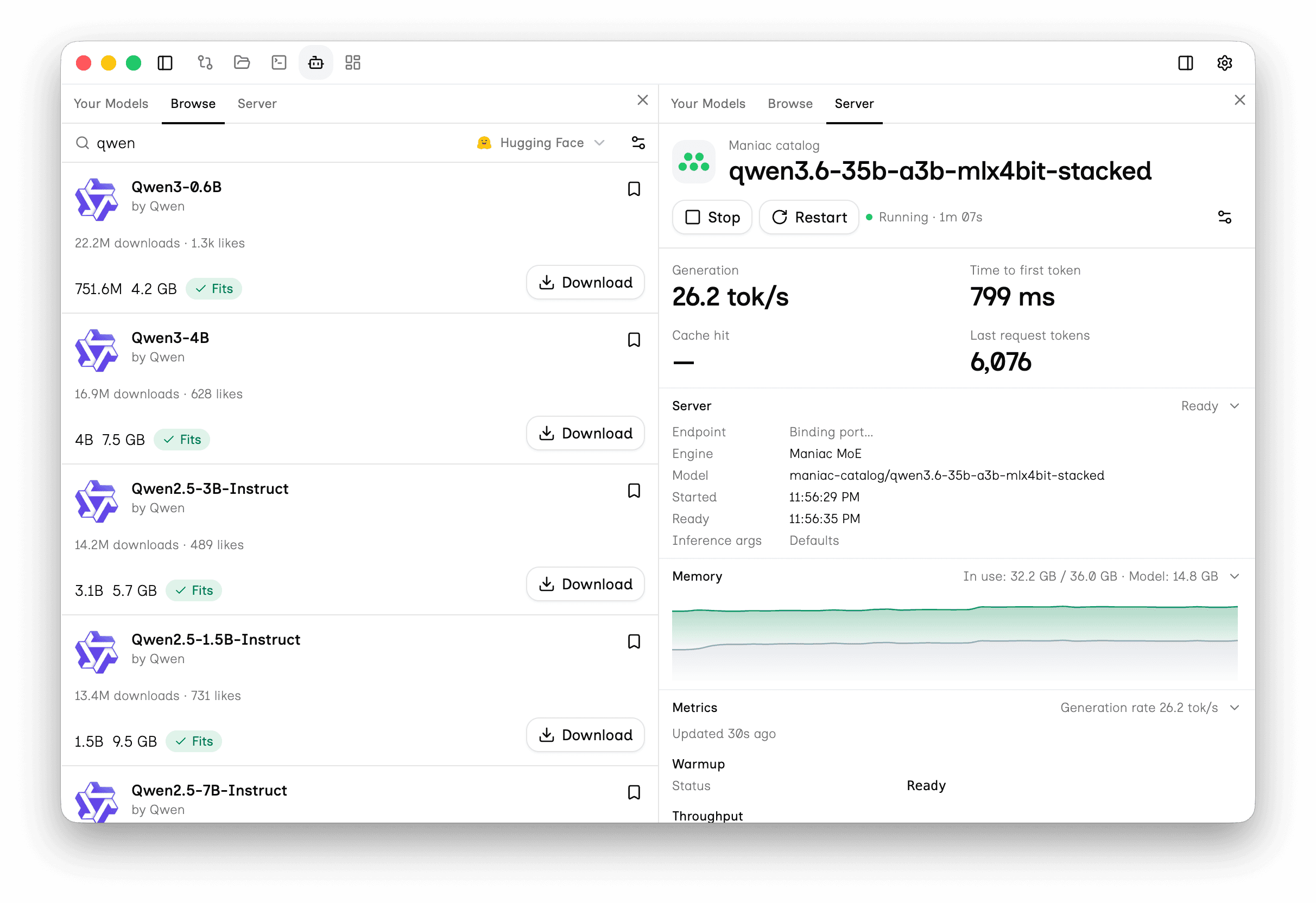The image size is (1316, 903).
Task: Collapse the Memory section chevron
Action: point(1235,577)
